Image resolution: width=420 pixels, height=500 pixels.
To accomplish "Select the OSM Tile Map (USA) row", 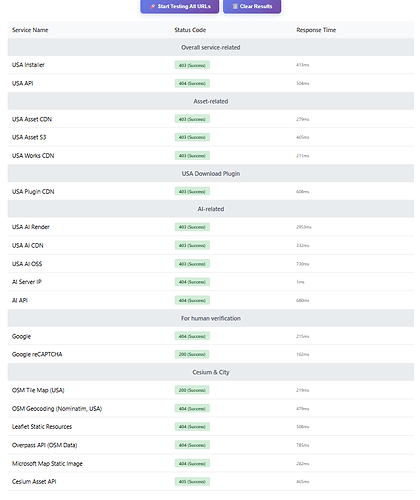I will 211,390.
